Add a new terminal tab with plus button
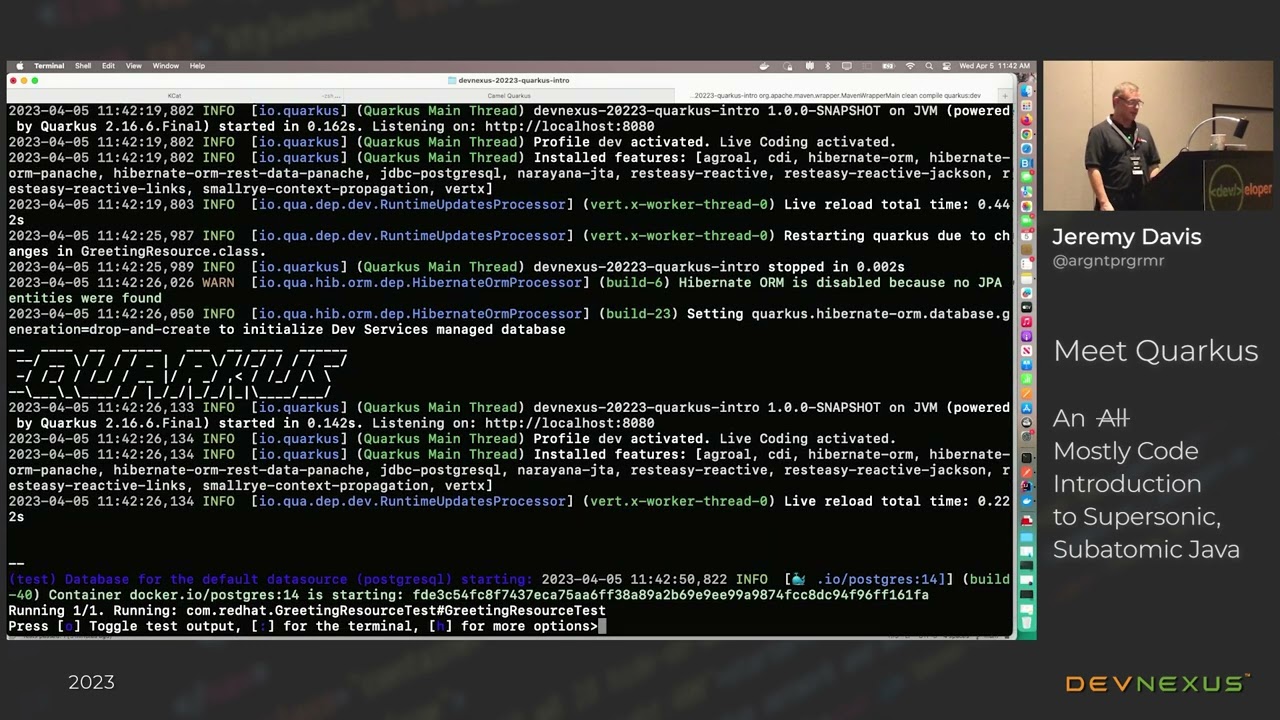 [x=1005, y=96]
